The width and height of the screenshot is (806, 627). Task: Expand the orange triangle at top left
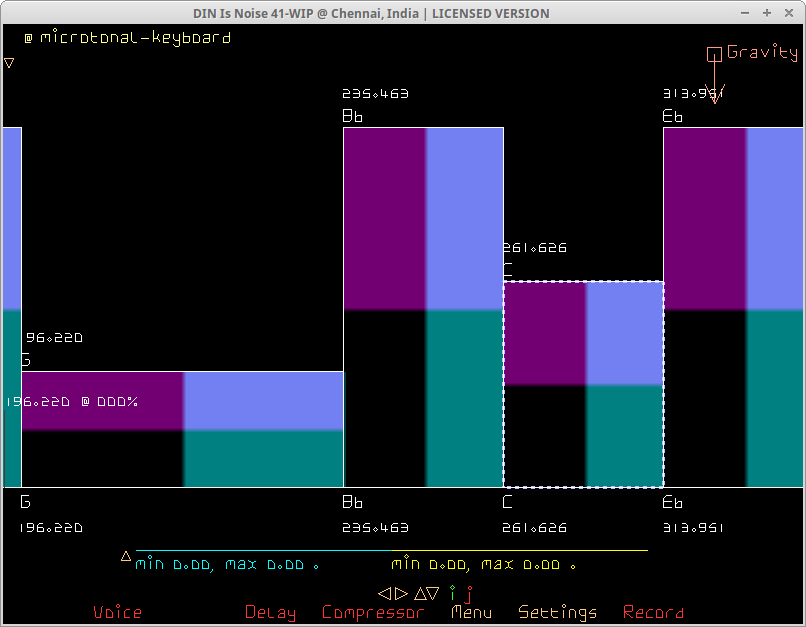[x=9, y=63]
